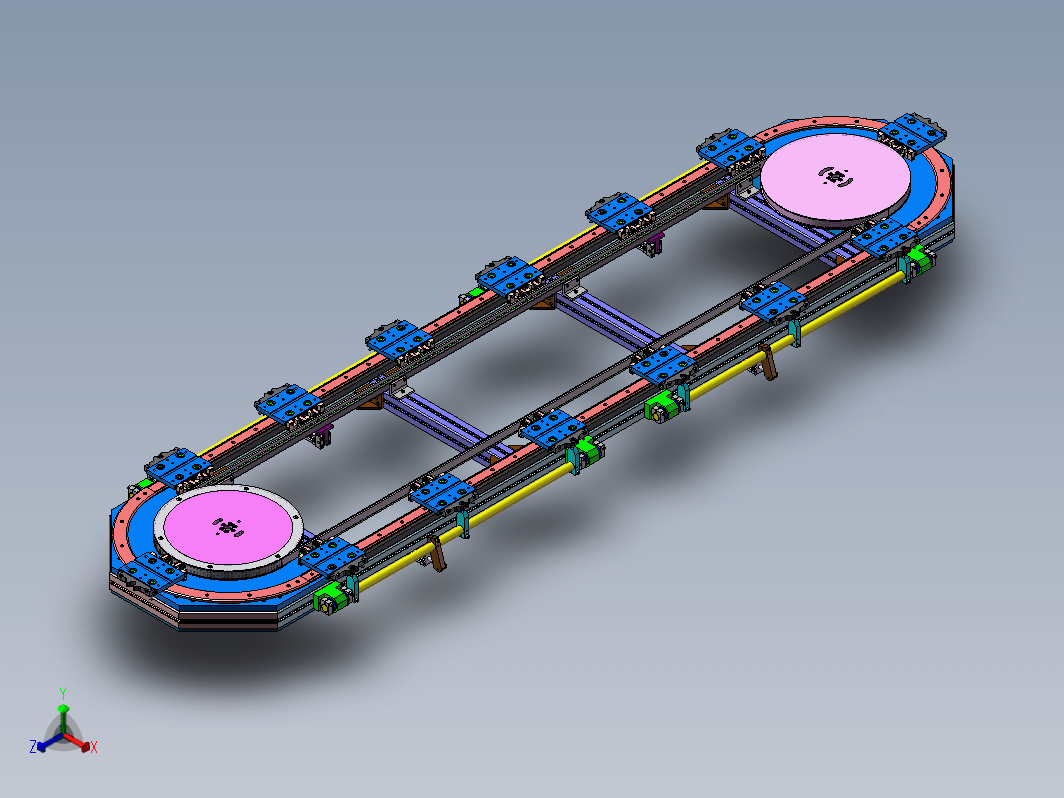
Task: Select the light pink turntable disc
Action: (835, 176)
